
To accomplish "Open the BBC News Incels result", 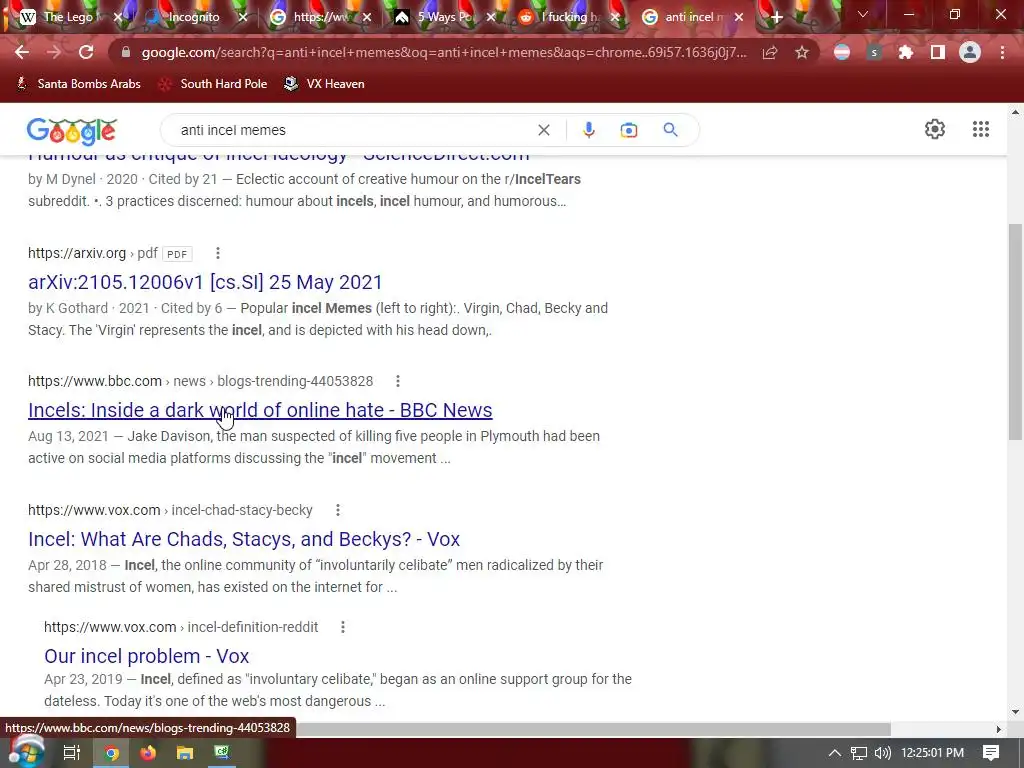I will click(260, 410).
